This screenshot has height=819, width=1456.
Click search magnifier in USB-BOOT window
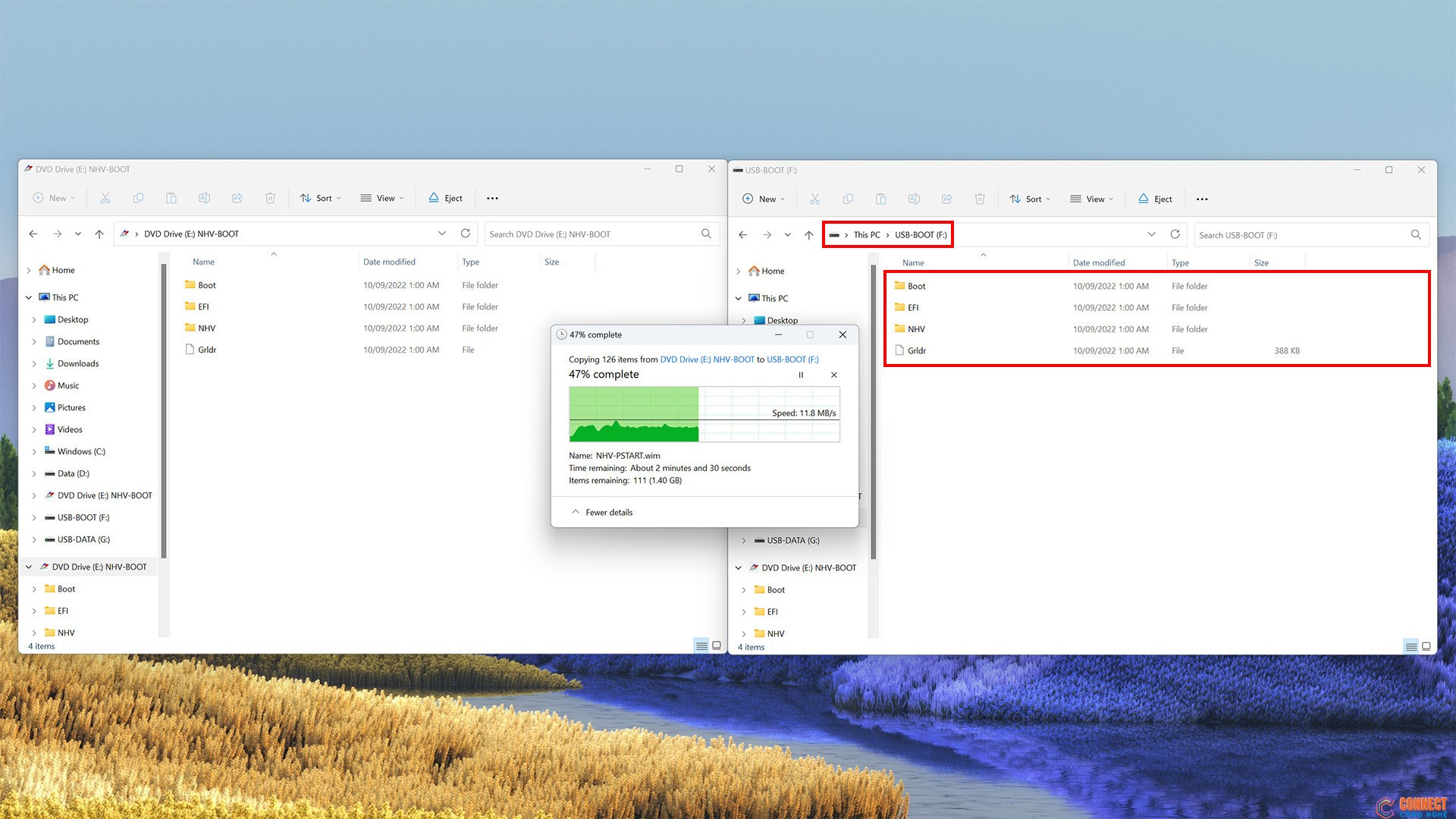[1416, 234]
